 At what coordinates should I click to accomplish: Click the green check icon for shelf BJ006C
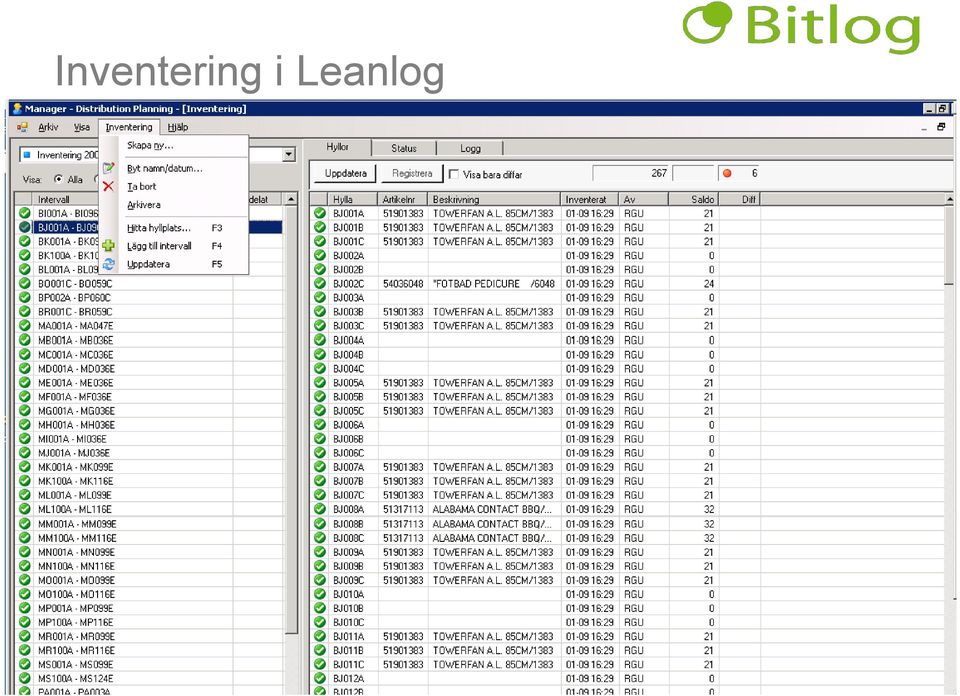click(320, 453)
